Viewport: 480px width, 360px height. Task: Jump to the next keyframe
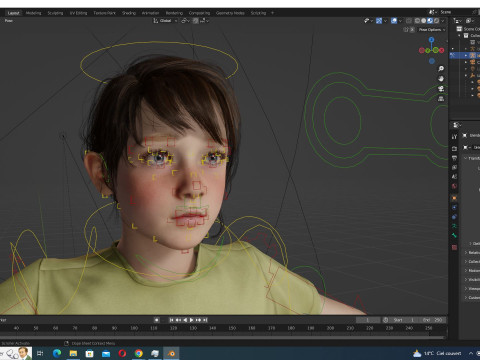pos(198,320)
